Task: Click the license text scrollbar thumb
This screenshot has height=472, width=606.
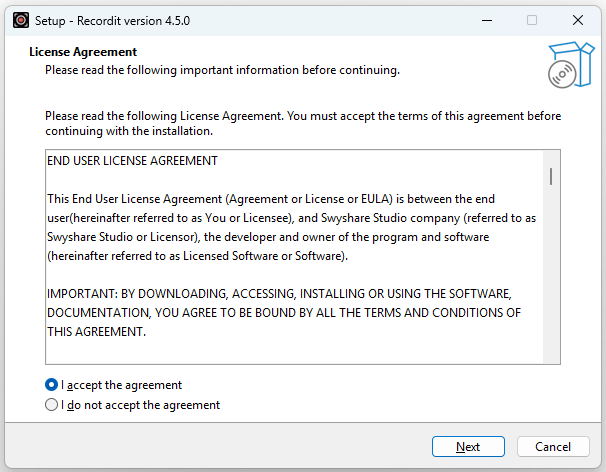Action: click(x=551, y=176)
